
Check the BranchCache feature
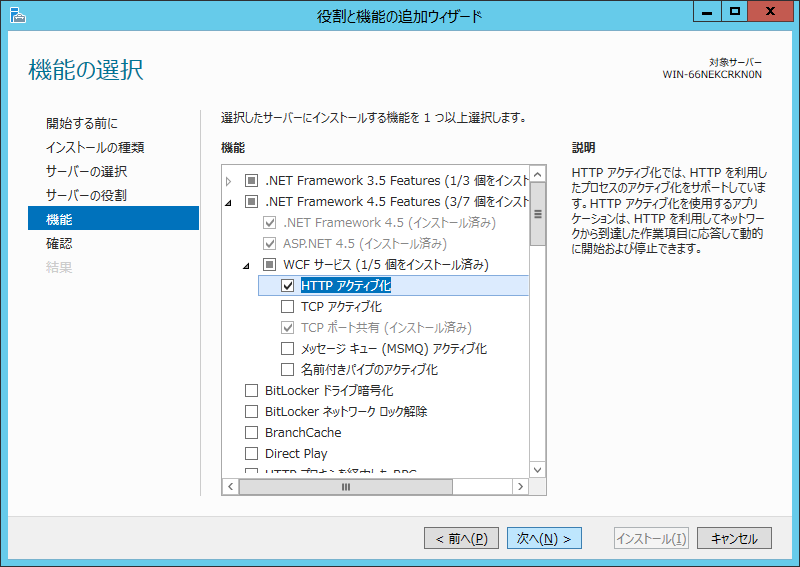(252, 433)
